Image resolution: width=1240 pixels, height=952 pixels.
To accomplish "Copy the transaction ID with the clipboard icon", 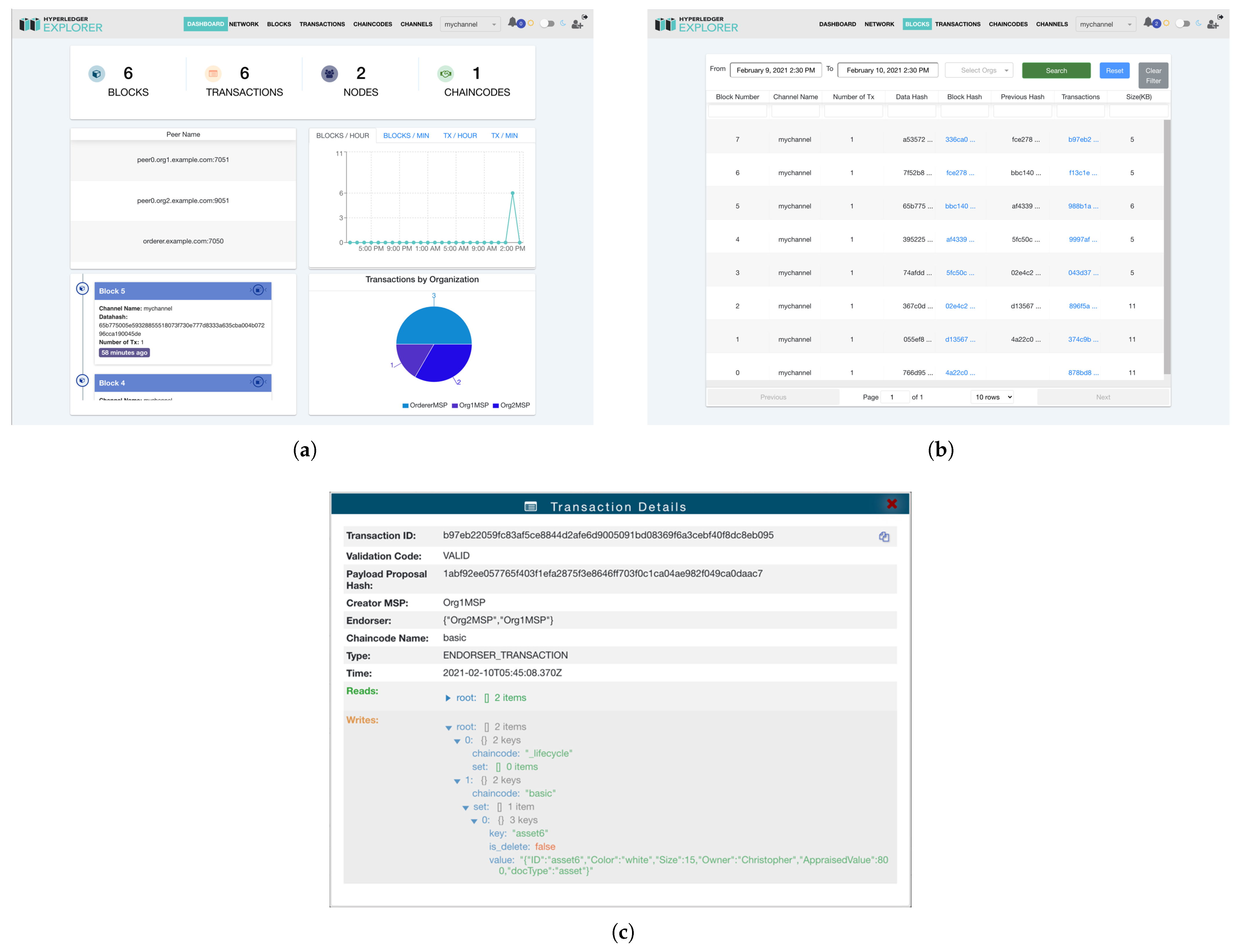I will pyautogui.click(x=884, y=537).
